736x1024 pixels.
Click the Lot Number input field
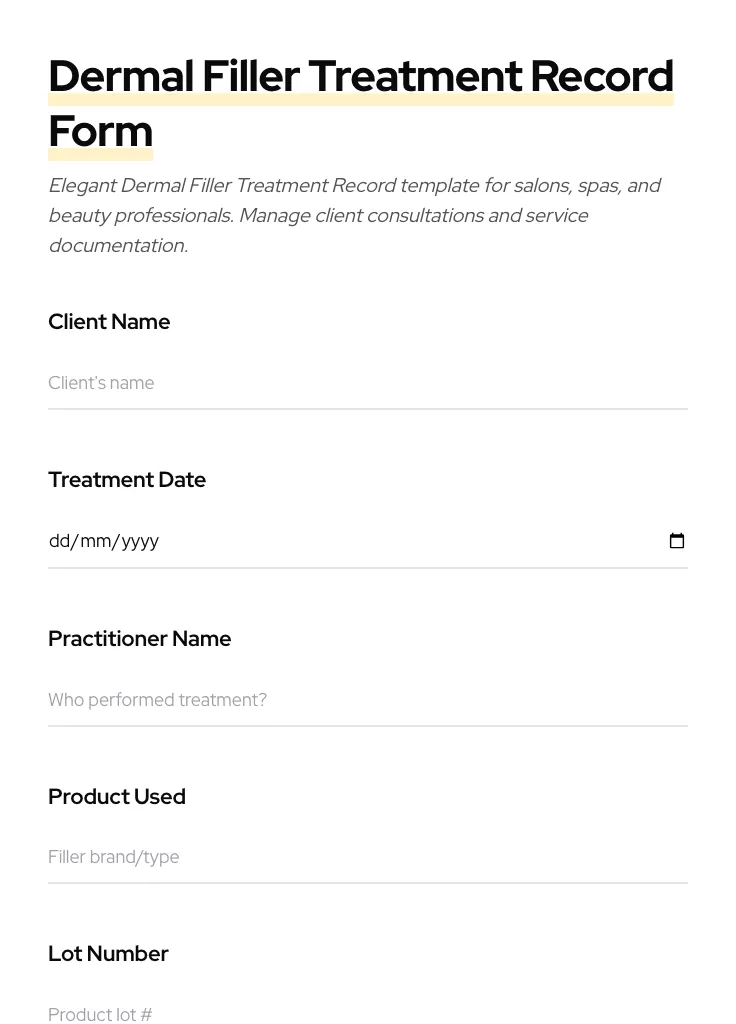[368, 1014]
